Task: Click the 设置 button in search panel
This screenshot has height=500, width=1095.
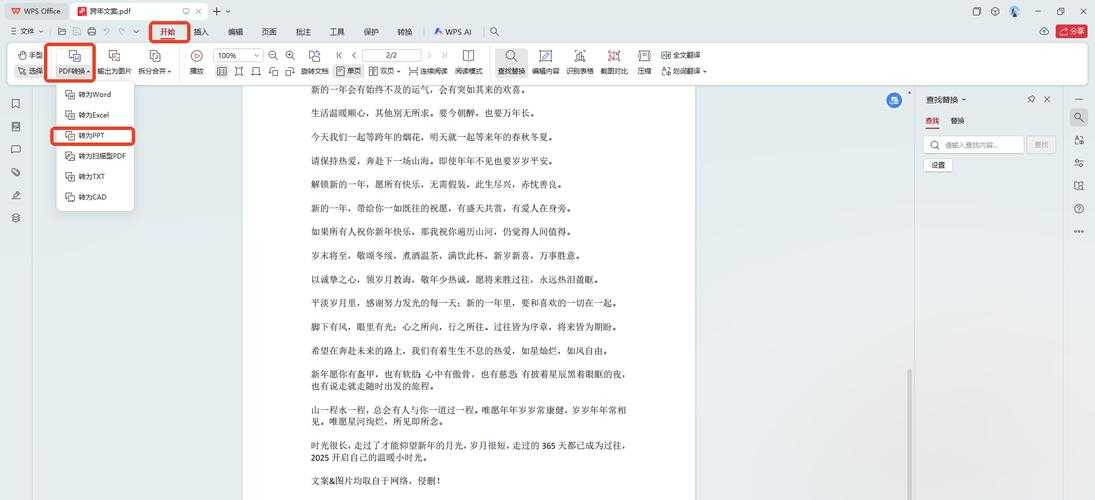Action: (x=938, y=165)
